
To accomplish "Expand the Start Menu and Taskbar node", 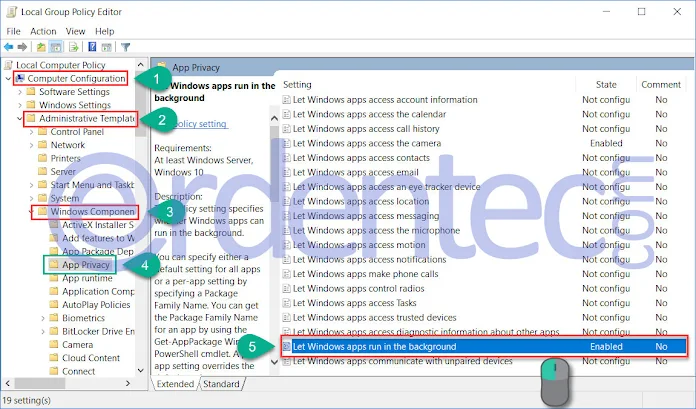I will point(31,185).
